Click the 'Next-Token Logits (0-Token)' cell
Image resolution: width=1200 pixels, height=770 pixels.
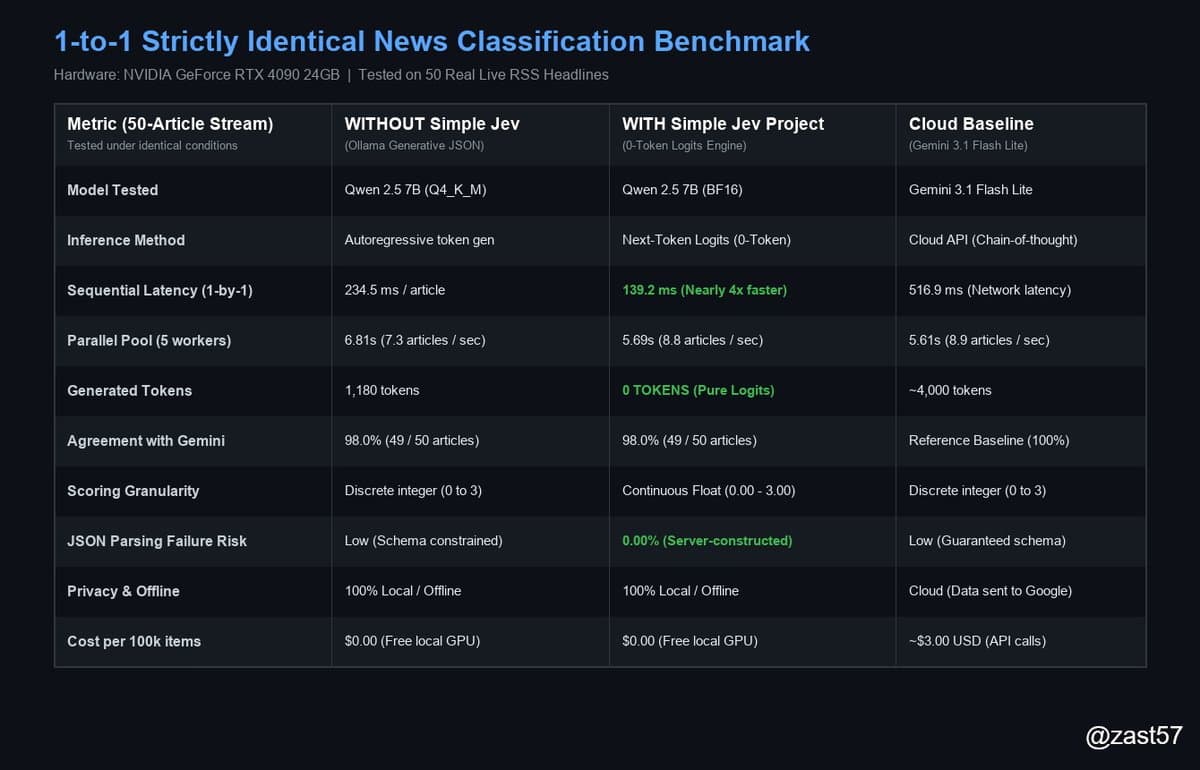706,240
